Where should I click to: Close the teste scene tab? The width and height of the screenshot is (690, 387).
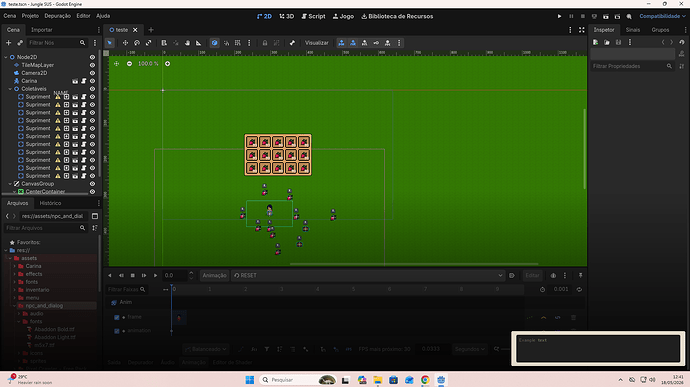click(135, 30)
